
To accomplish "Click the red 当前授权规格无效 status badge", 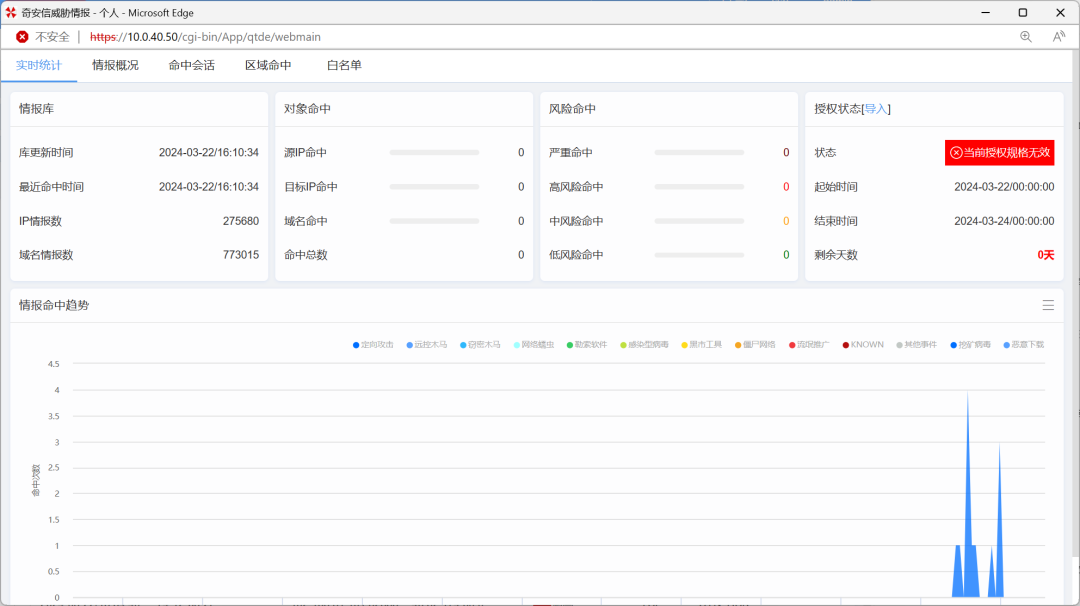I will tap(999, 152).
